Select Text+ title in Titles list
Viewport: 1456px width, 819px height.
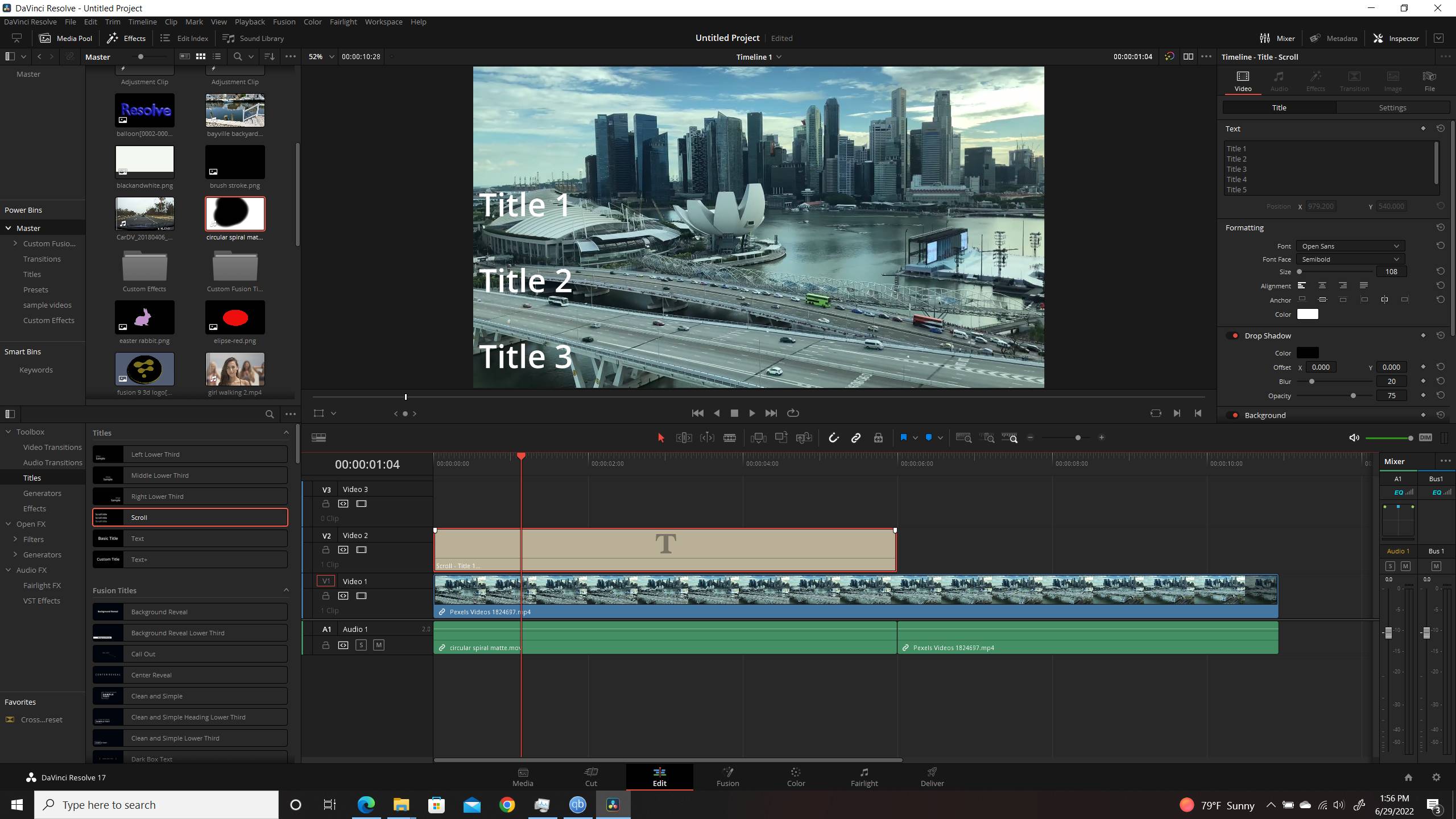click(x=190, y=560)
